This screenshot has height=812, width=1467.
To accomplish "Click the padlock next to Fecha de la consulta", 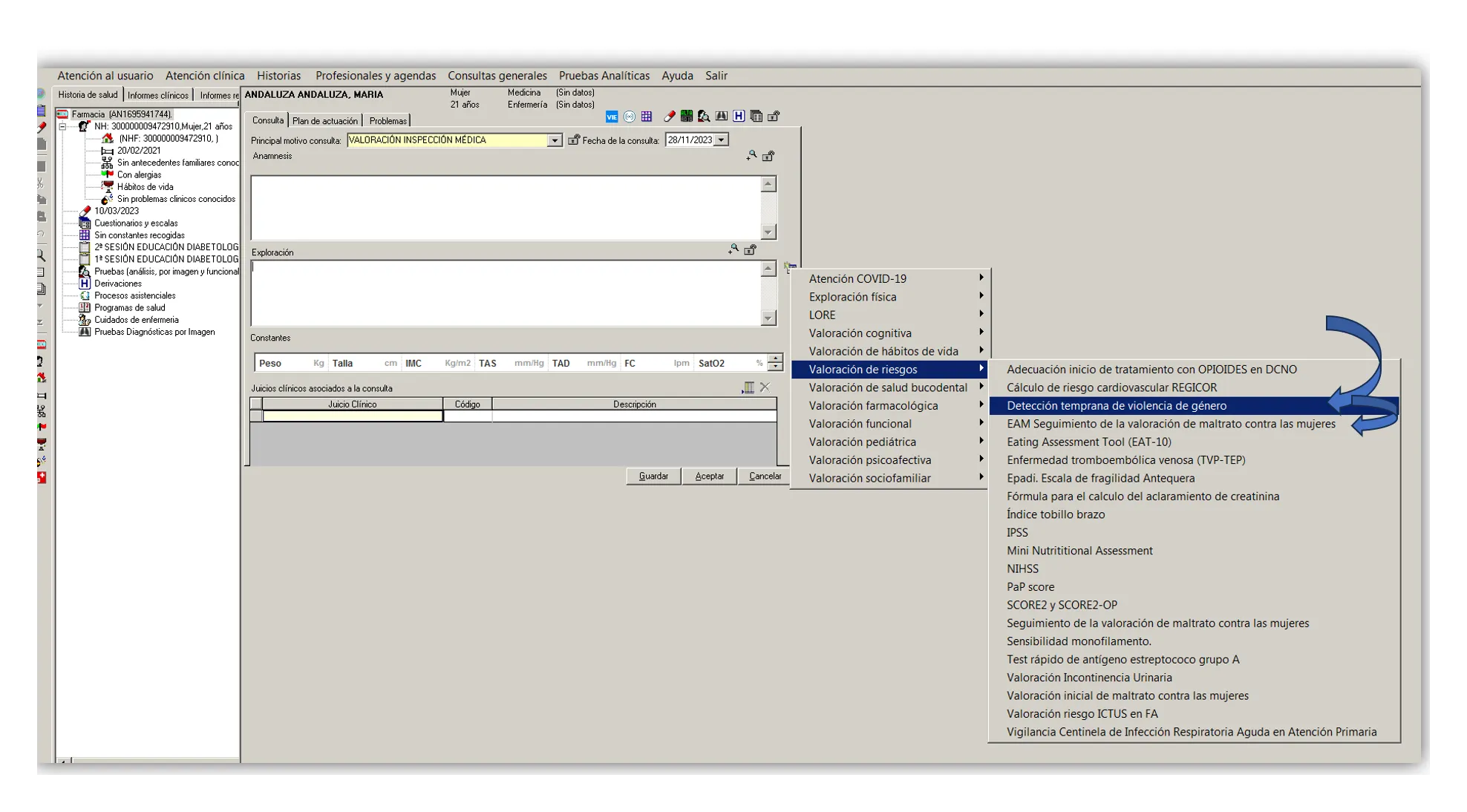I will point(574,140).
